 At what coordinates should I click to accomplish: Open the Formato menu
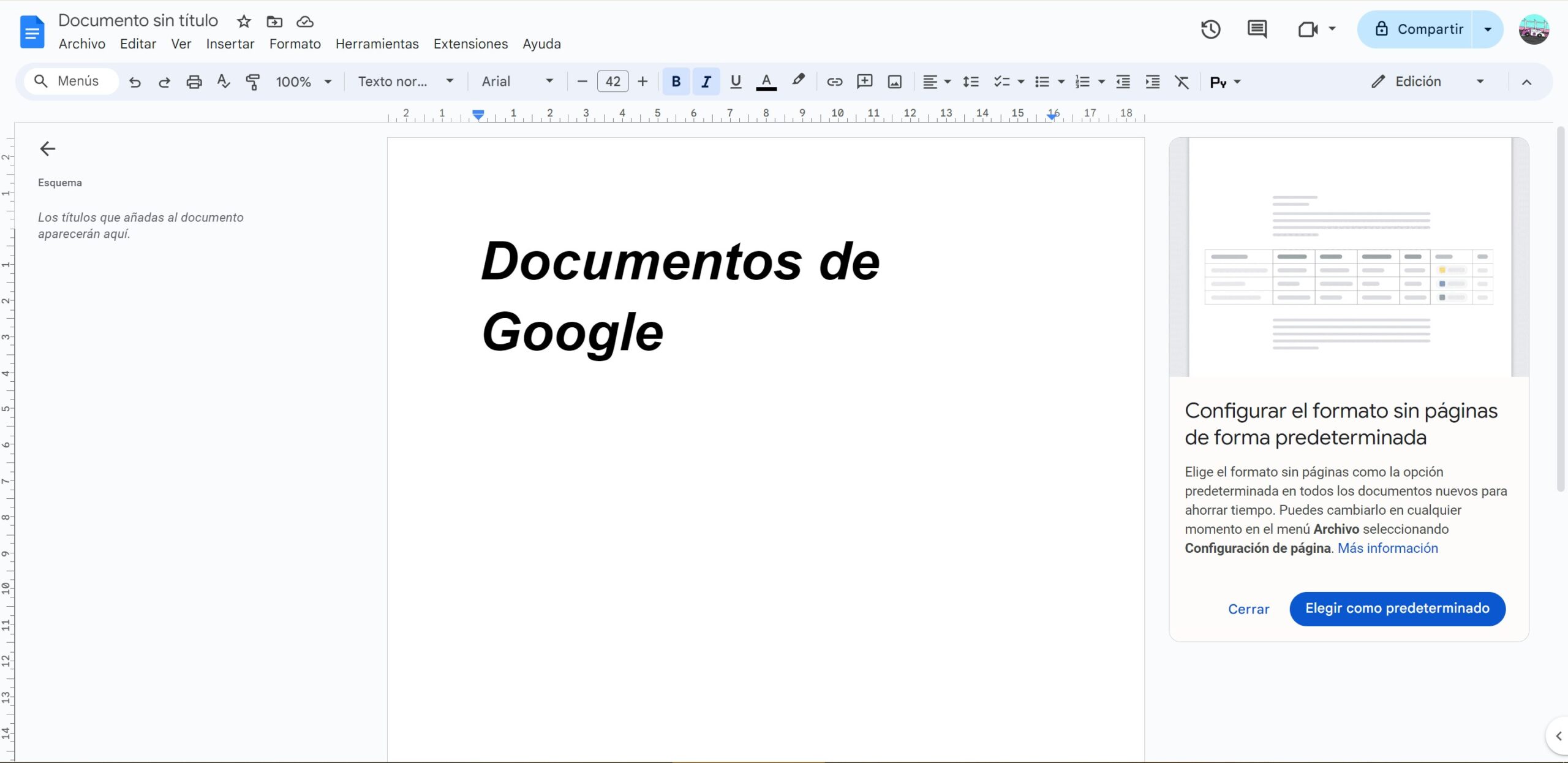click(x=295, y=44)
